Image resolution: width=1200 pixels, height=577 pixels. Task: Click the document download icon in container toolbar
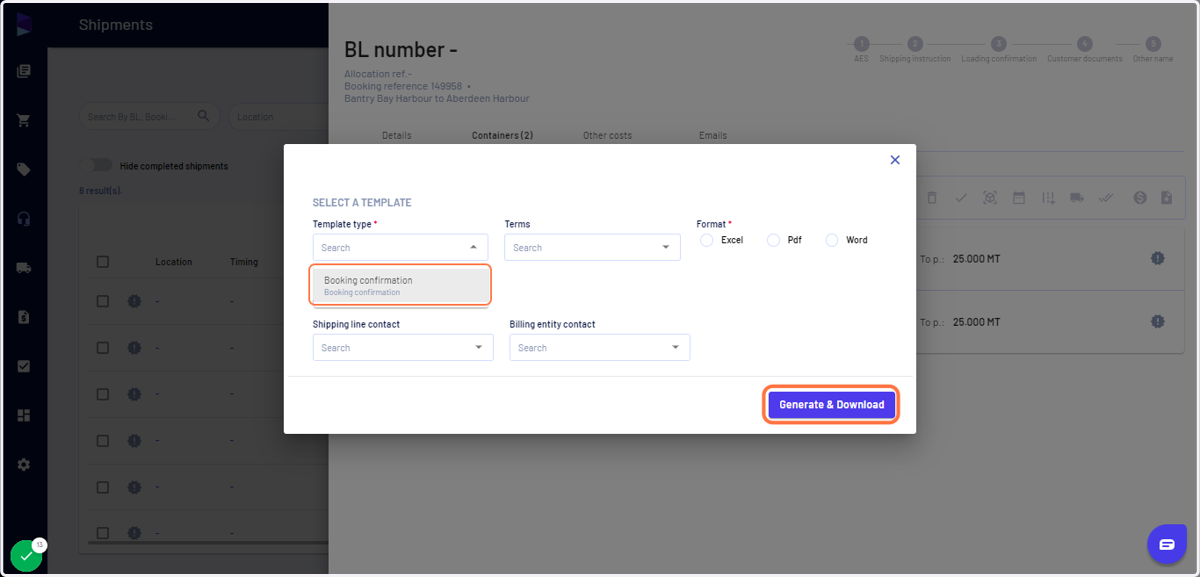[x=1166, y=198]
